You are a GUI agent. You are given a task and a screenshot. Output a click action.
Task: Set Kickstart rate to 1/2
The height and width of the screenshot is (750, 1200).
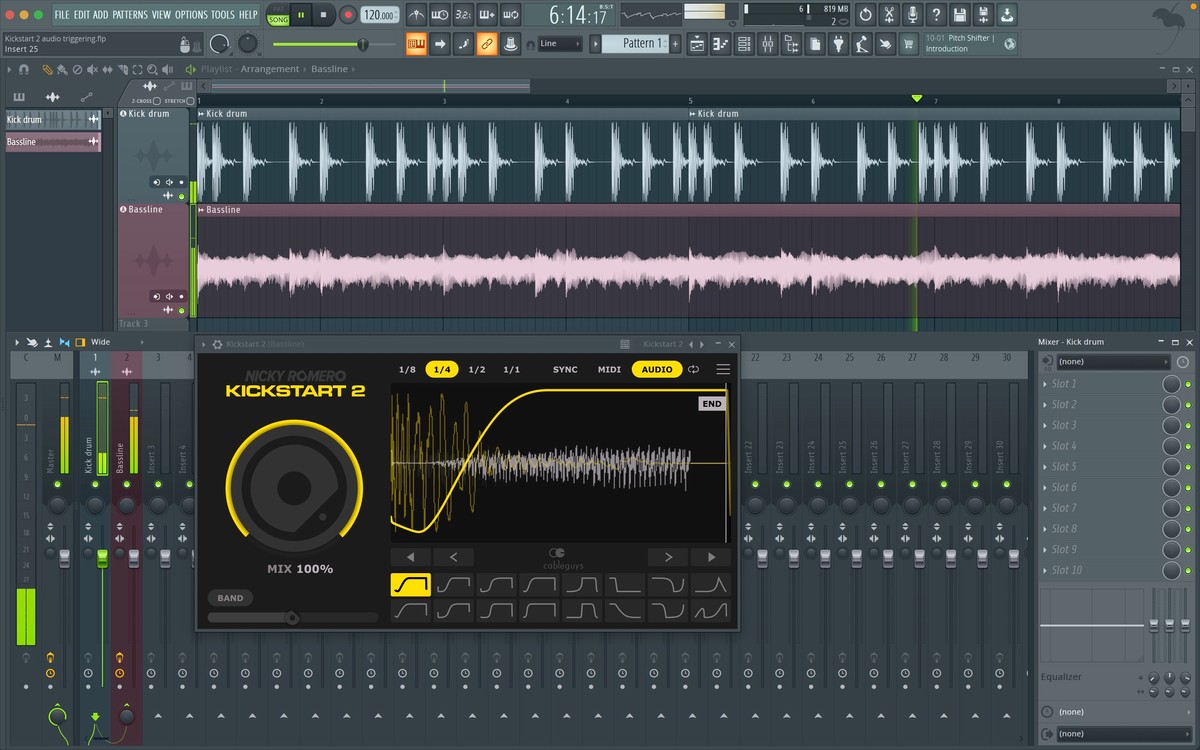(477, 369)
